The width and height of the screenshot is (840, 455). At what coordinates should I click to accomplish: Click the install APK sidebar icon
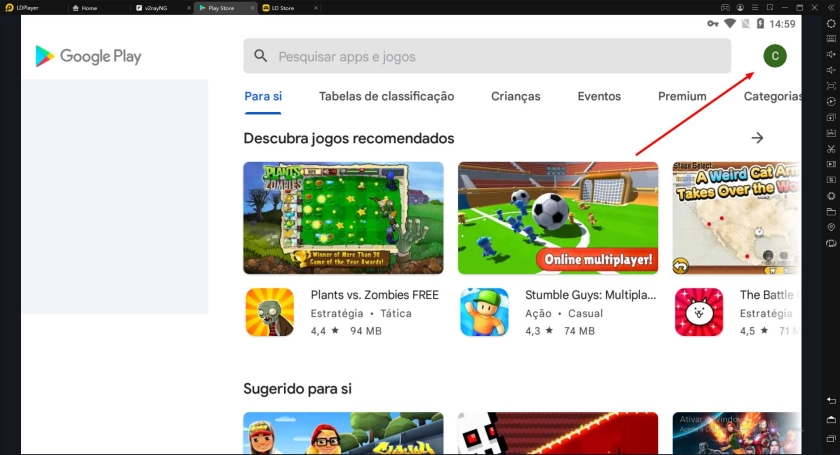click(831, 133)
